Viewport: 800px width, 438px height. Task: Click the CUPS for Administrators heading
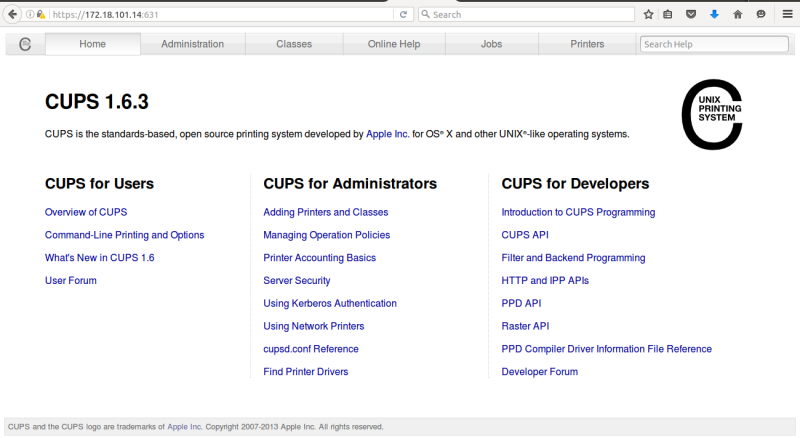coord(350,184)
